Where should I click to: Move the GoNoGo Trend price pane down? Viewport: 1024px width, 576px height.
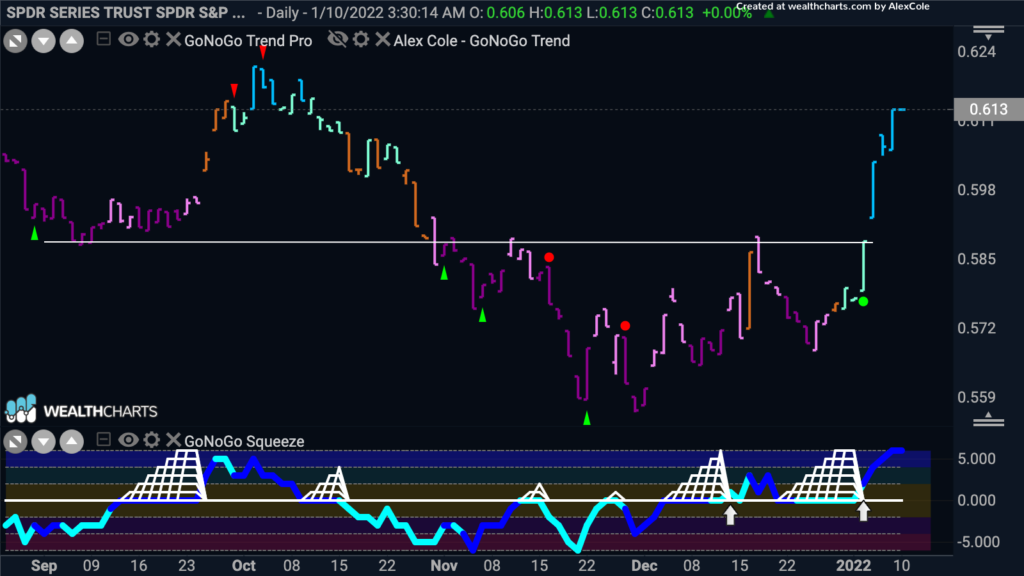coord(44,41)
